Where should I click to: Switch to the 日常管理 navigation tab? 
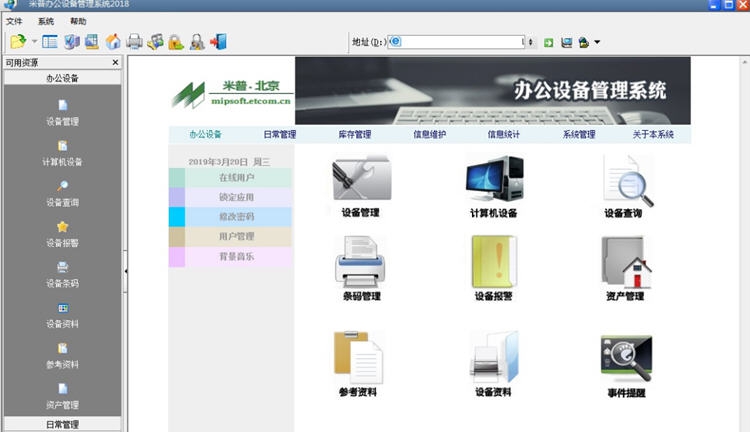[x=280, y=134]
